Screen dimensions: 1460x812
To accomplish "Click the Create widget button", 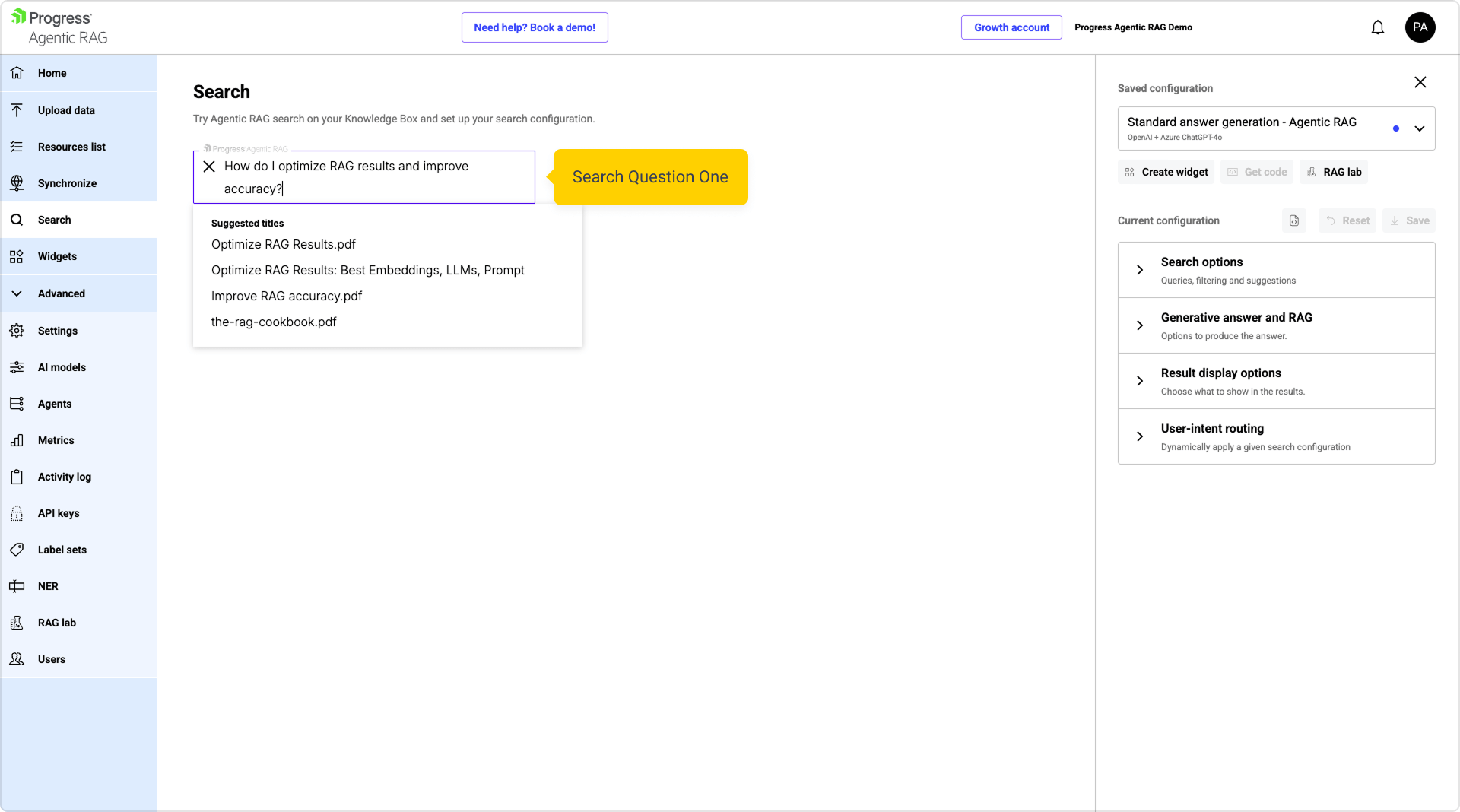I will pyautogui.click(x=1166, y=172).
